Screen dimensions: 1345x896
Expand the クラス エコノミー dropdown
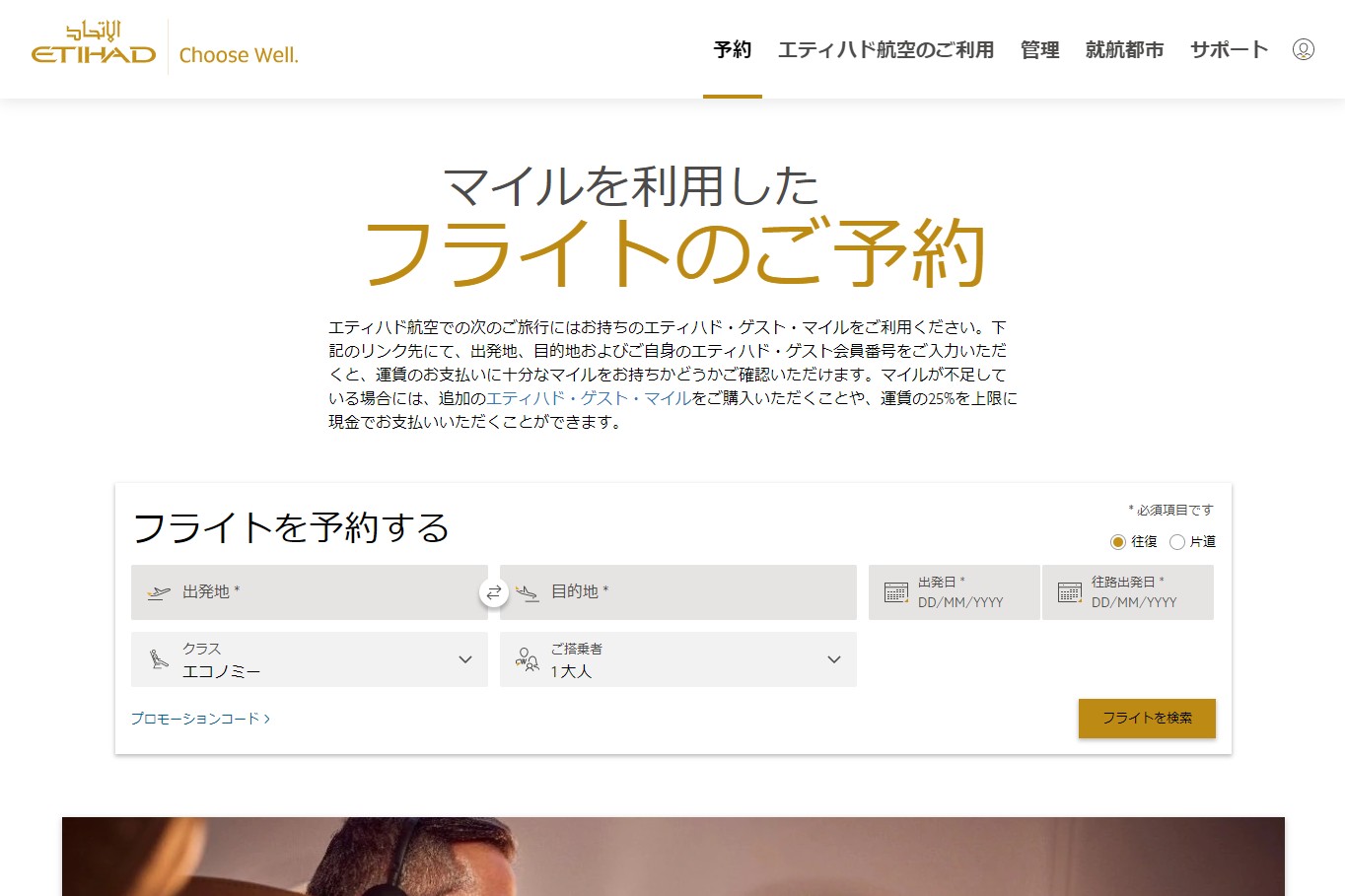[x=310, y=659]
